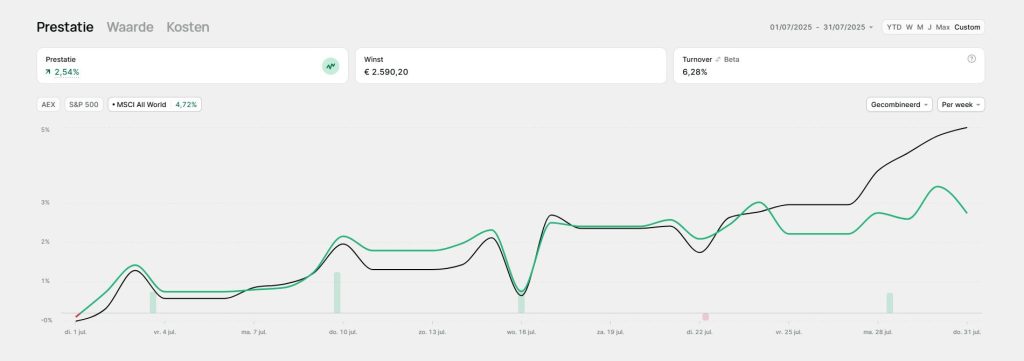Switch to the Waarde tab

coord(130,27)
